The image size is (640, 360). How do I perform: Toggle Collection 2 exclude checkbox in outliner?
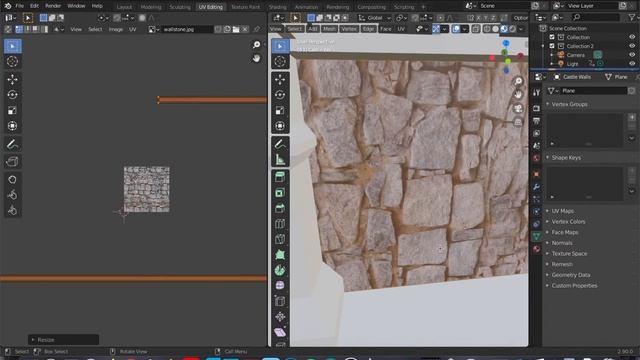pyautogui.click(x=552, y=46)
